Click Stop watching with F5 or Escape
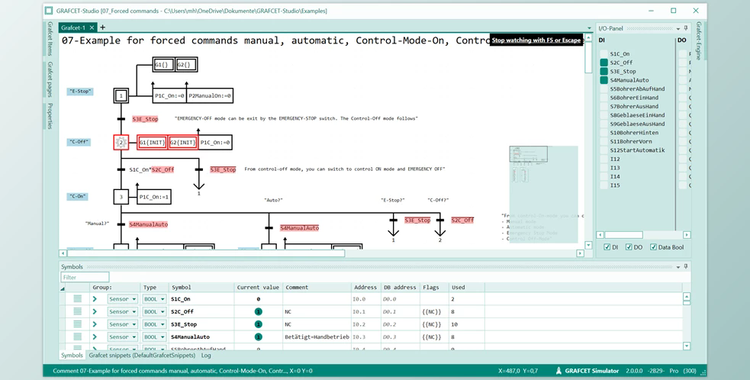Image resolution: width=750 pixels, height=380 pixels. 536,40
